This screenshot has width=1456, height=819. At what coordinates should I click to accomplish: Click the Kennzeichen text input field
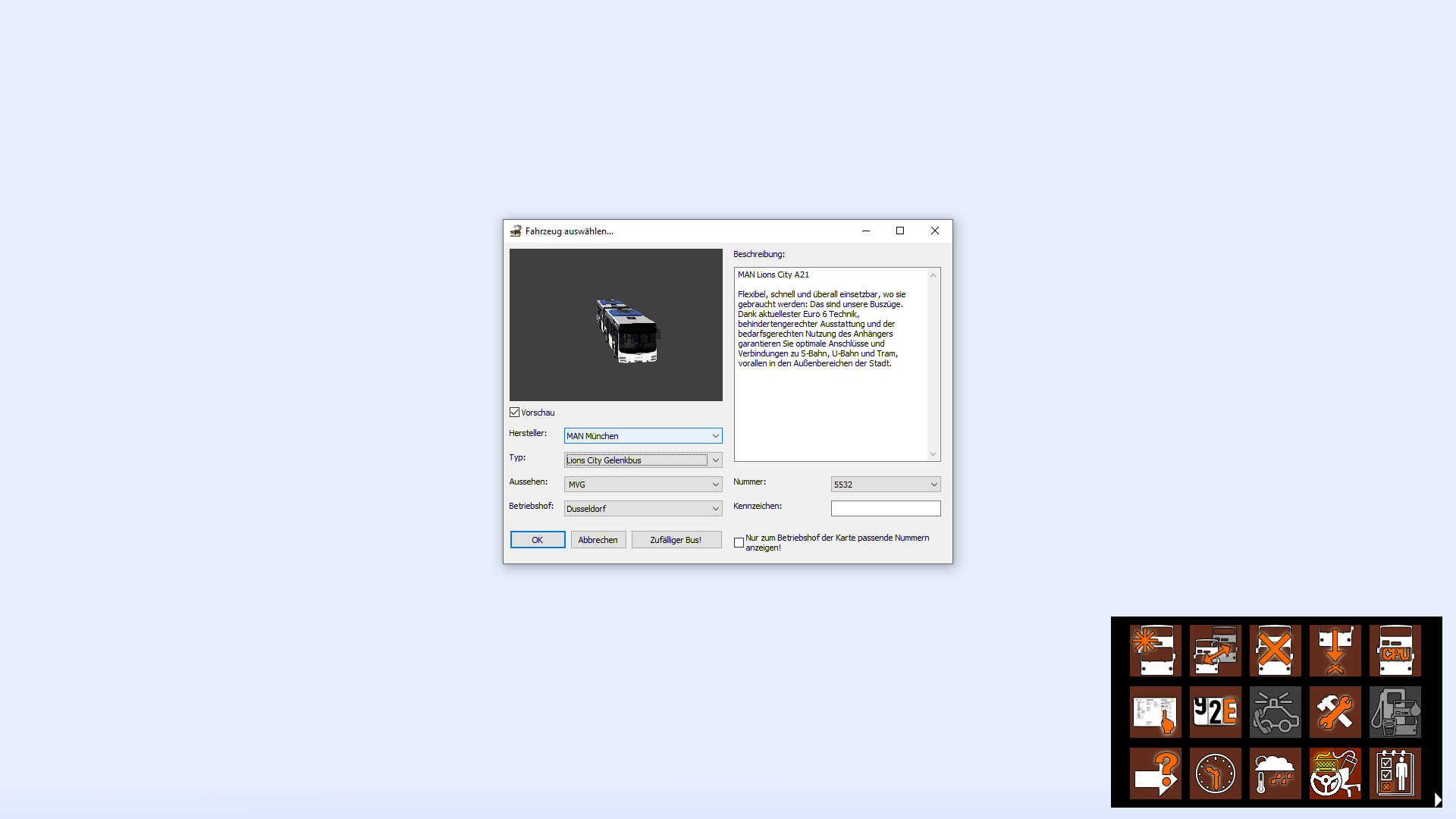[x=886, y=509]
